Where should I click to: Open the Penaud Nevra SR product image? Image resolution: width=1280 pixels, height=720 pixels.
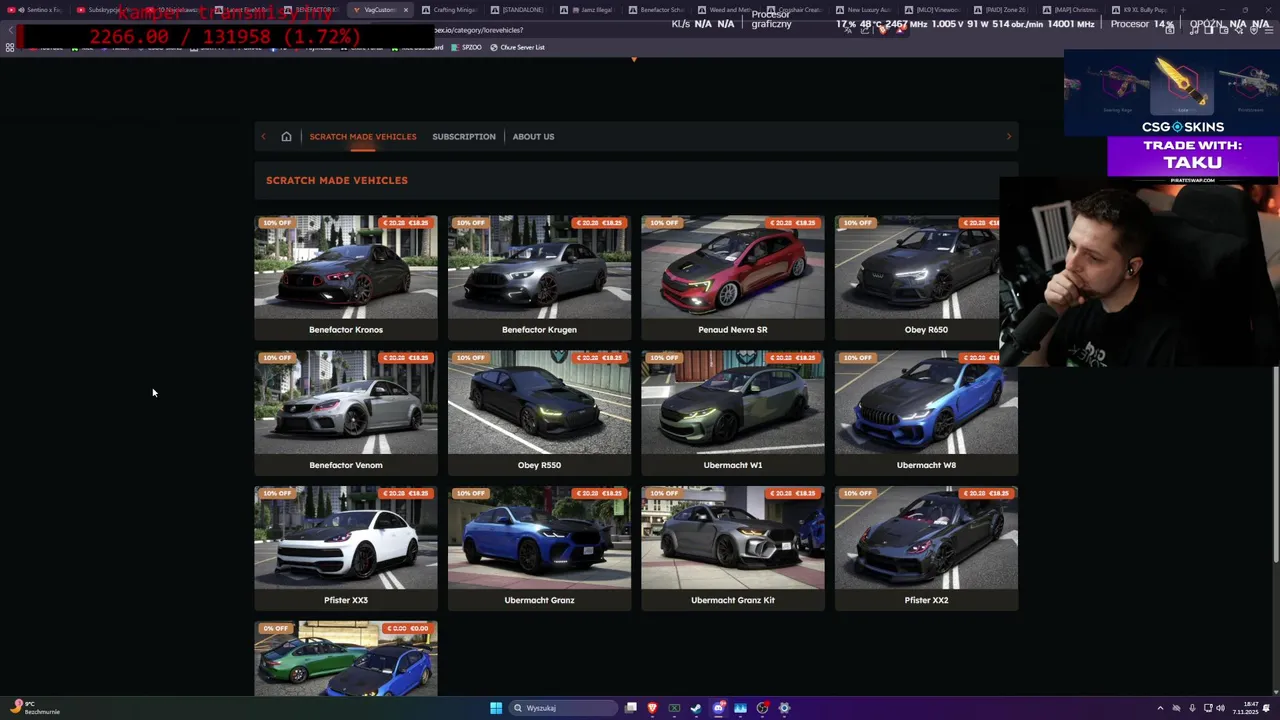pyautogui.click(x=733, y=267)
